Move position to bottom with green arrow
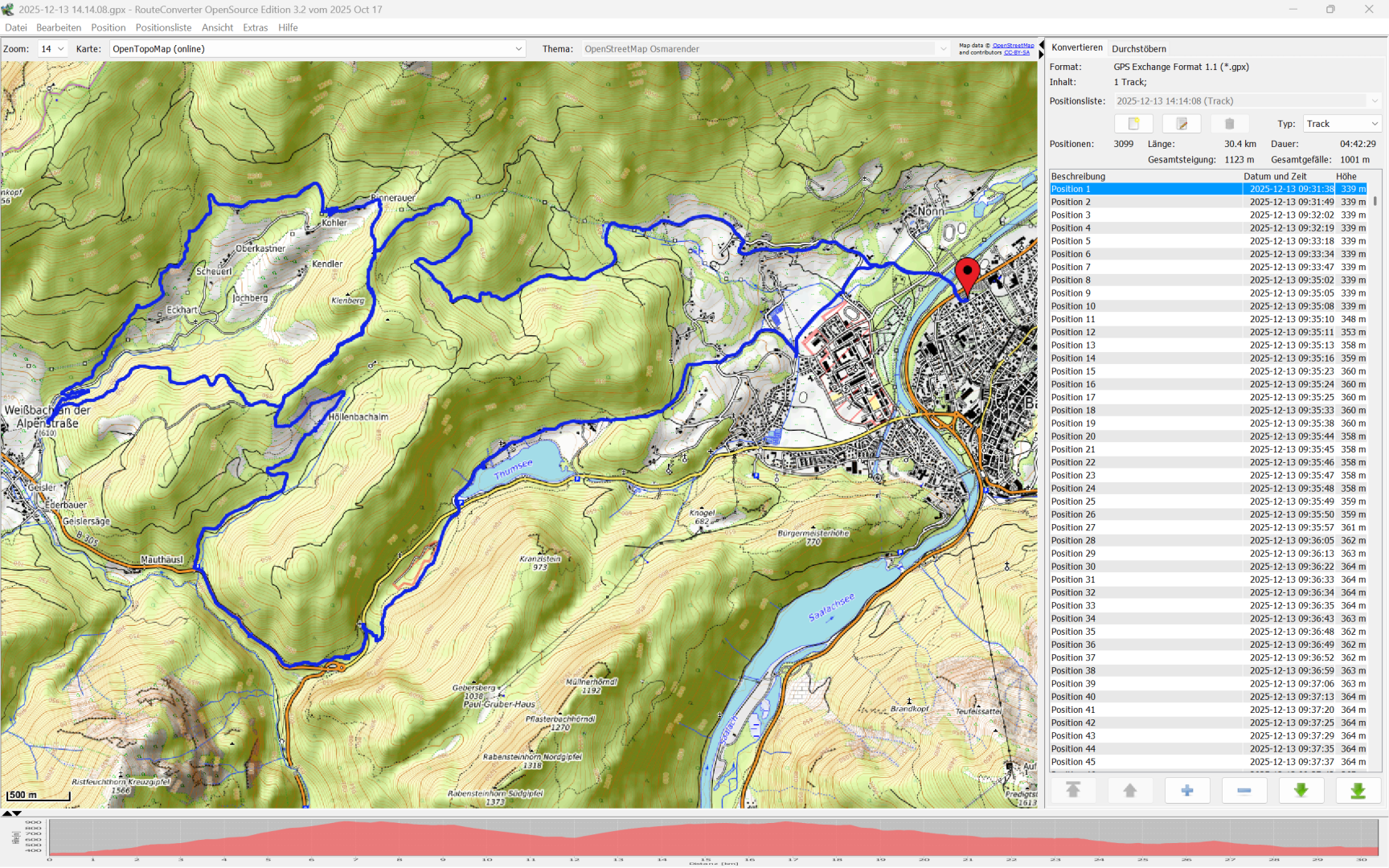Viewport: 1389px width, 868px height. tap(1358, 791)
